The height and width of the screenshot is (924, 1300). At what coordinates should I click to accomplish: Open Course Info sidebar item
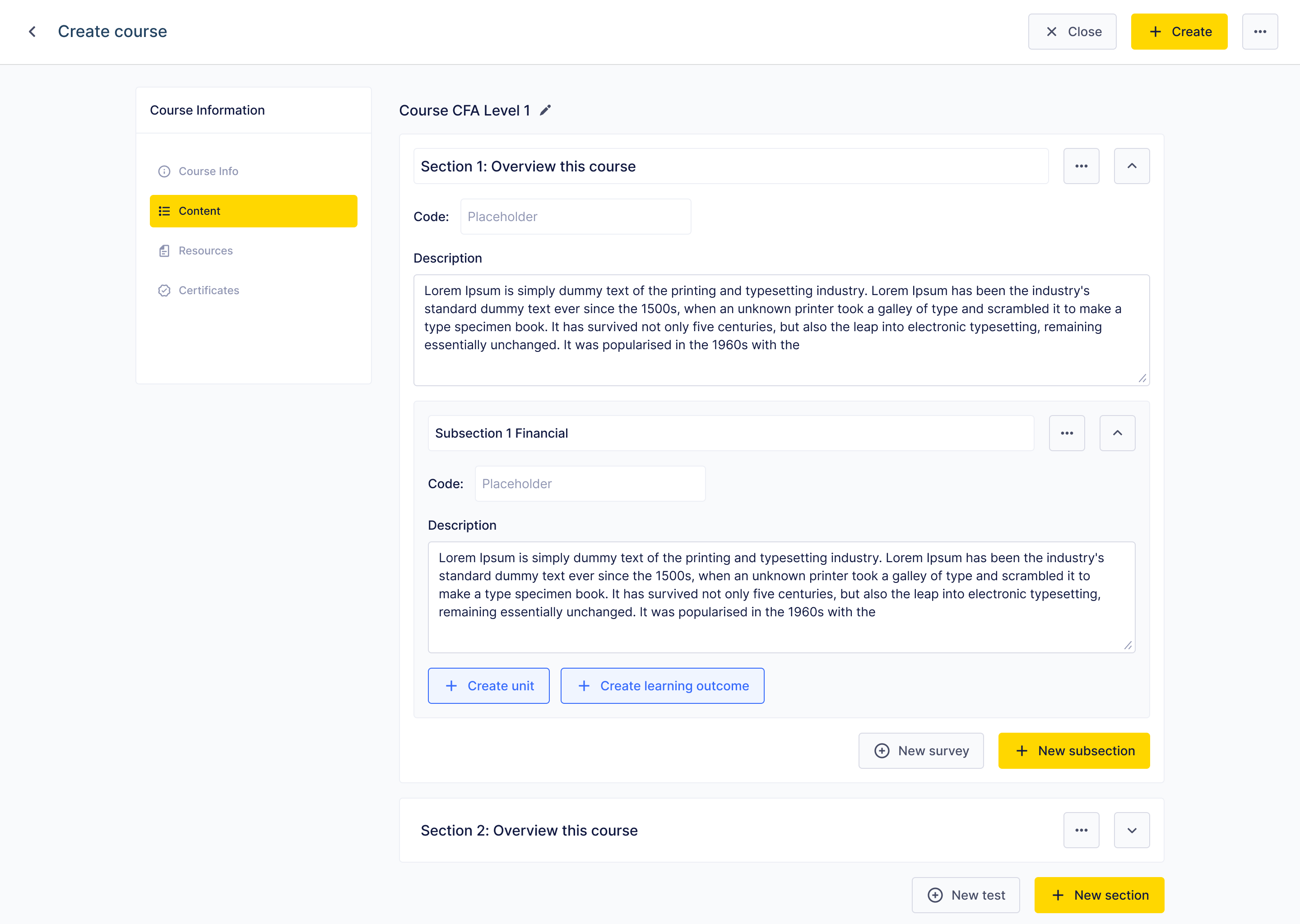[x=253, y=171]
